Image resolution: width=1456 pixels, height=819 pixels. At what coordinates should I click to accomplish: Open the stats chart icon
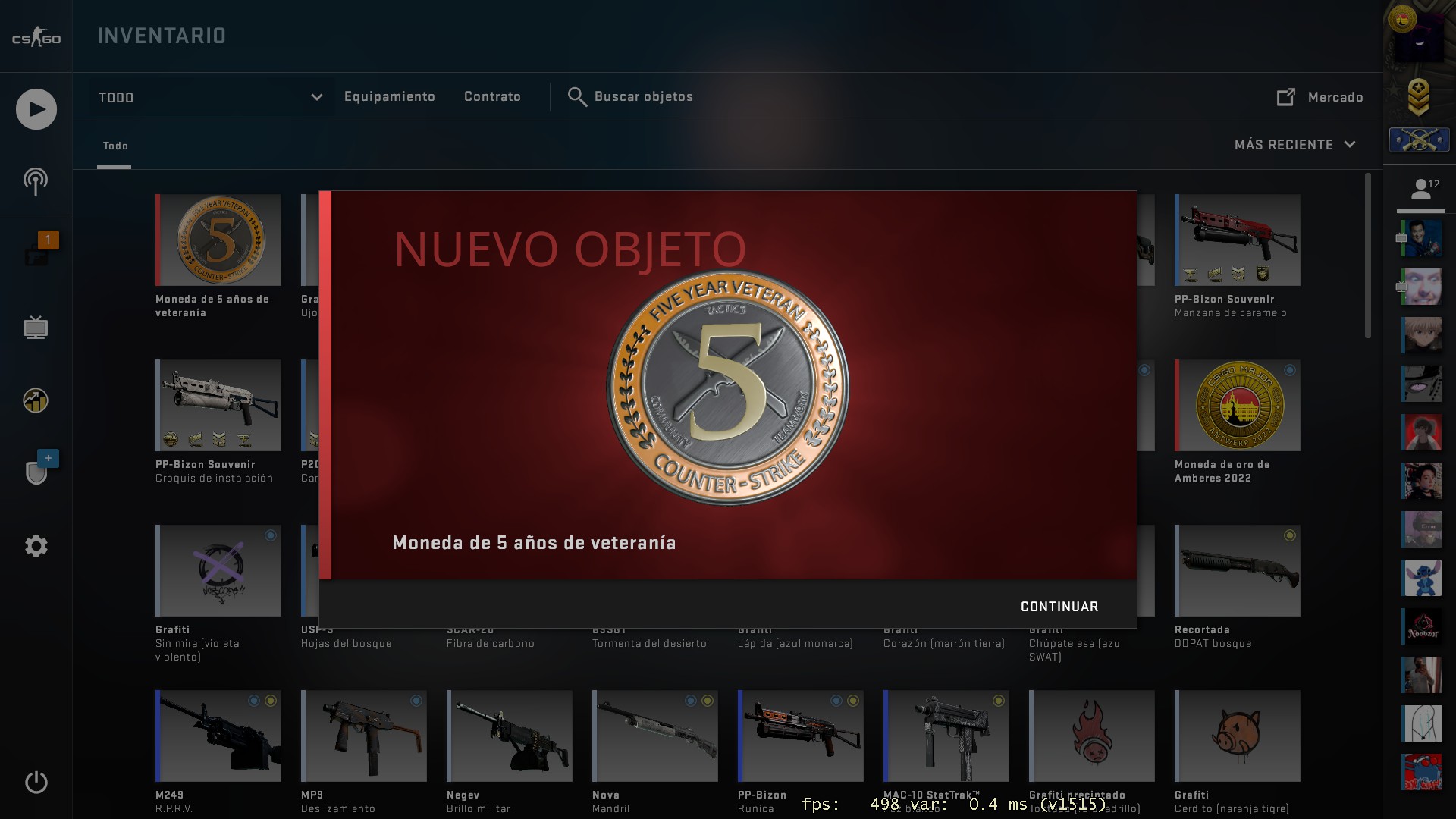click(36, 400)
